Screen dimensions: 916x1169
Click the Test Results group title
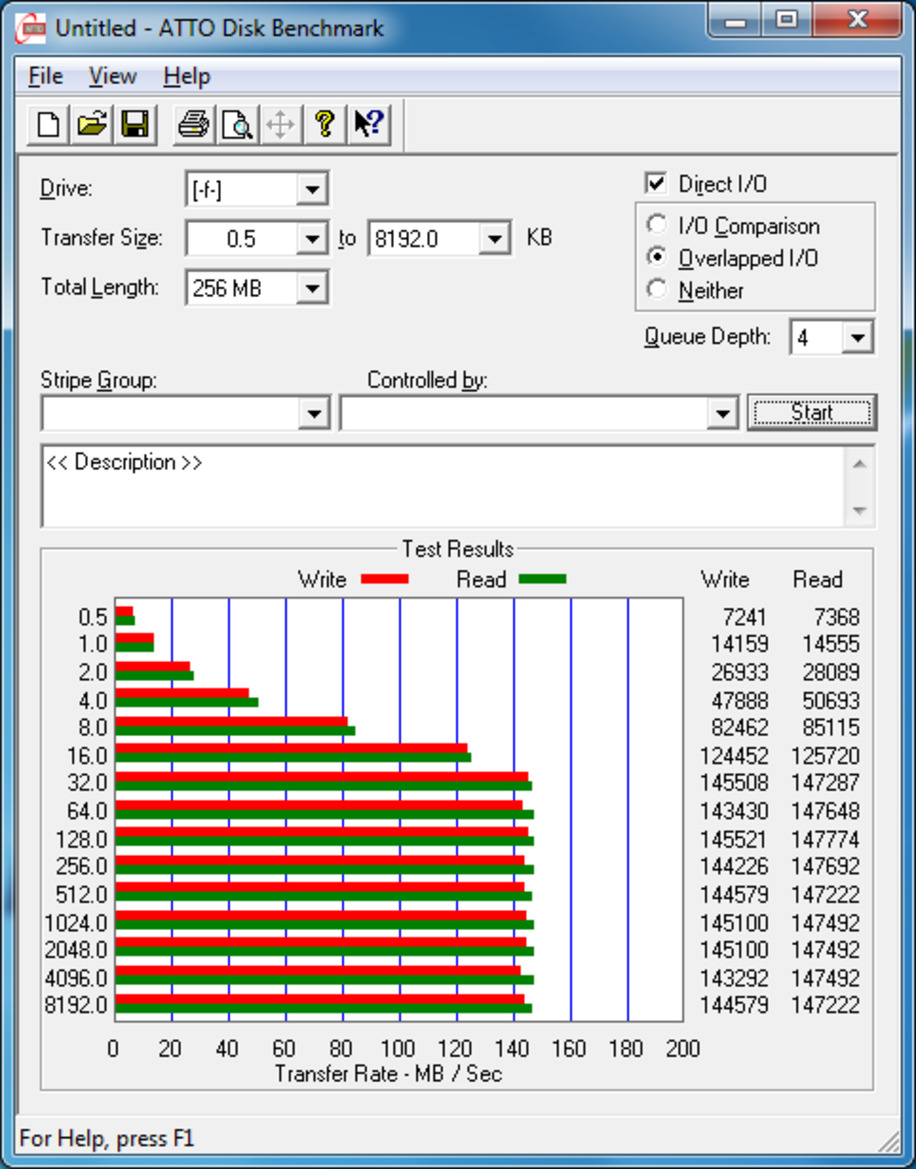tap(458, 549)
